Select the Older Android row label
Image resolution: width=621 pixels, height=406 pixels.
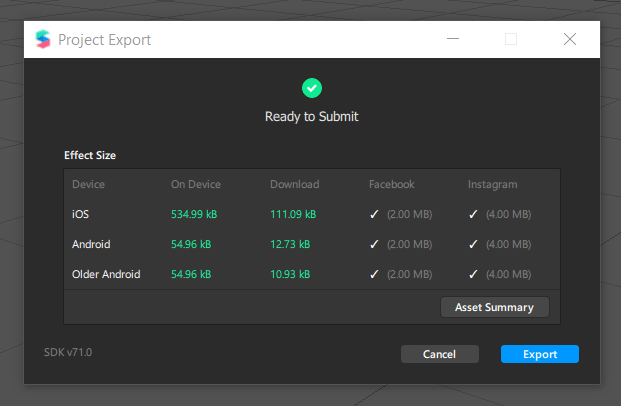[106, 274]
